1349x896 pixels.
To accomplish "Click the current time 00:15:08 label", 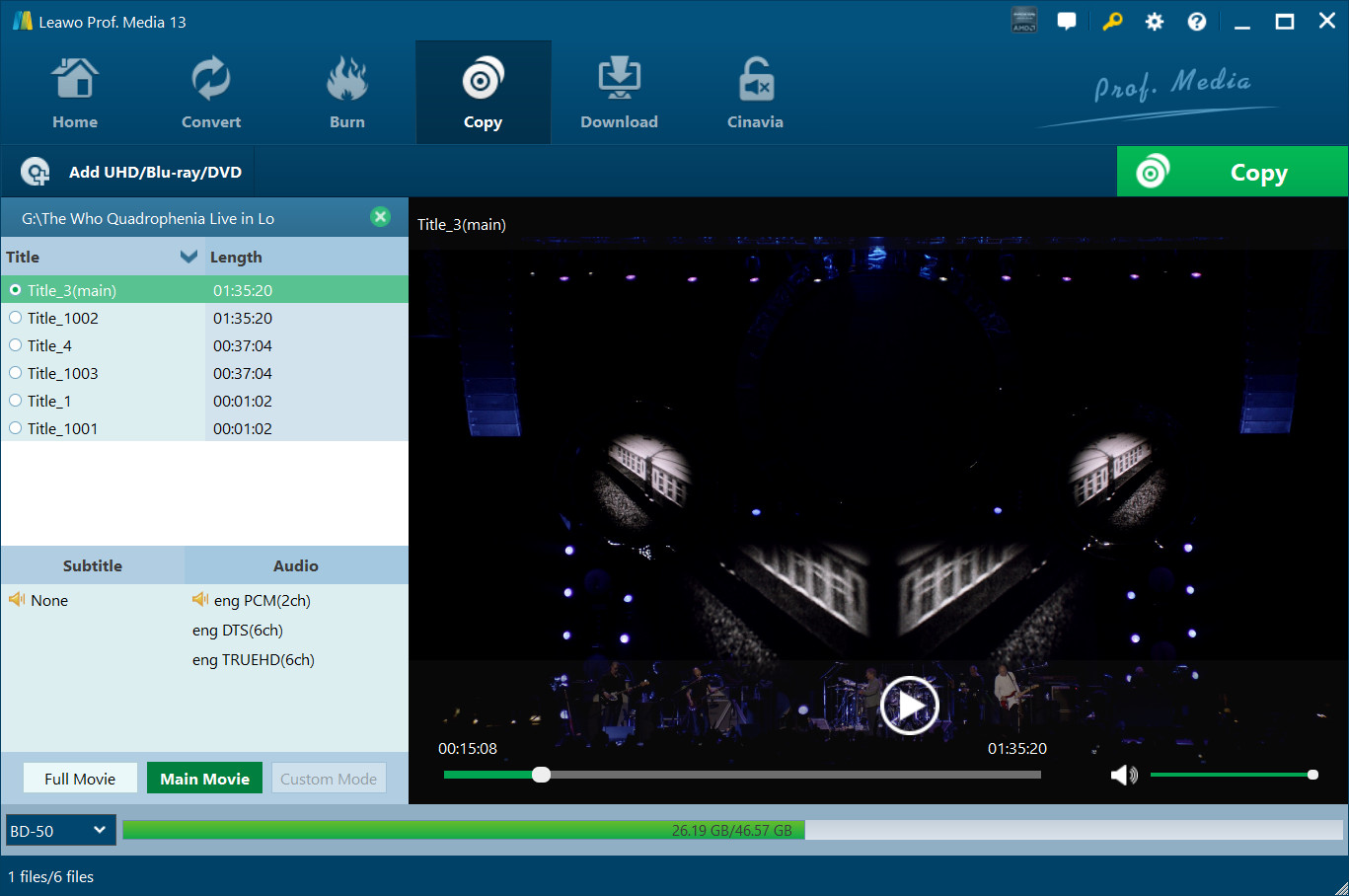I will [468, 748].
